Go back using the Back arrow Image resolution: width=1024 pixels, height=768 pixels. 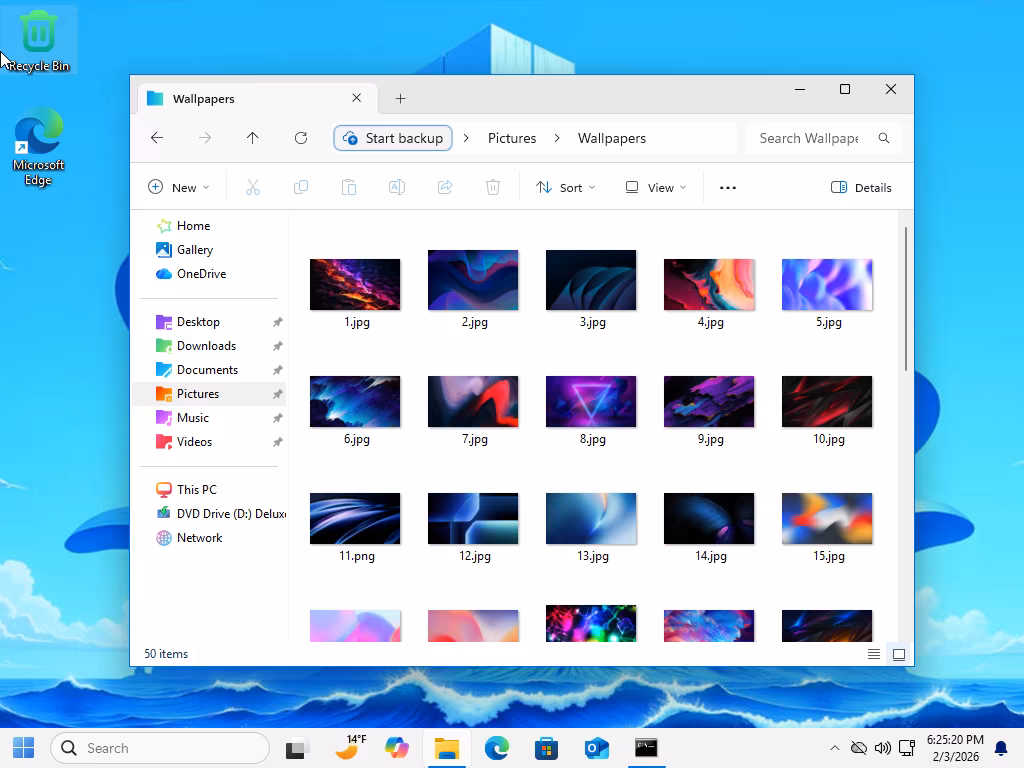click(x=157, y=138)
